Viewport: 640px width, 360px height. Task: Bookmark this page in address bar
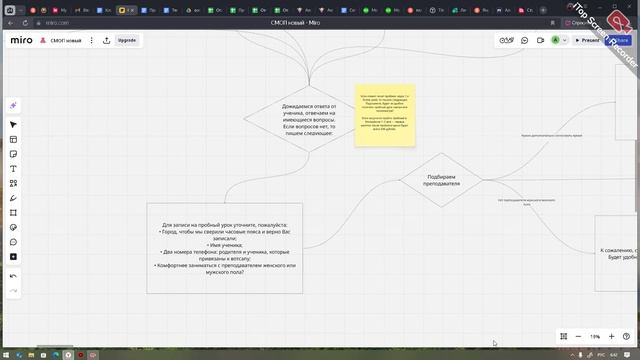click(x=553, y=23)
